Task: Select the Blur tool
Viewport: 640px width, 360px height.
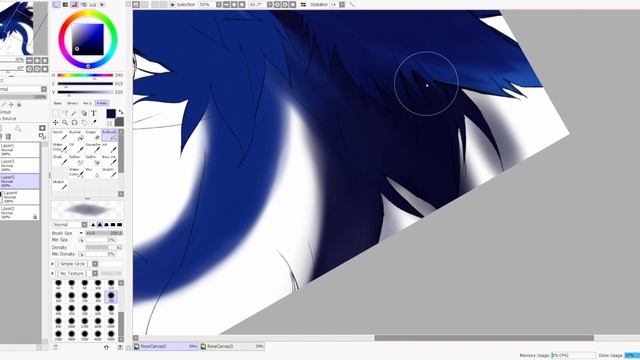Action: 93,173
